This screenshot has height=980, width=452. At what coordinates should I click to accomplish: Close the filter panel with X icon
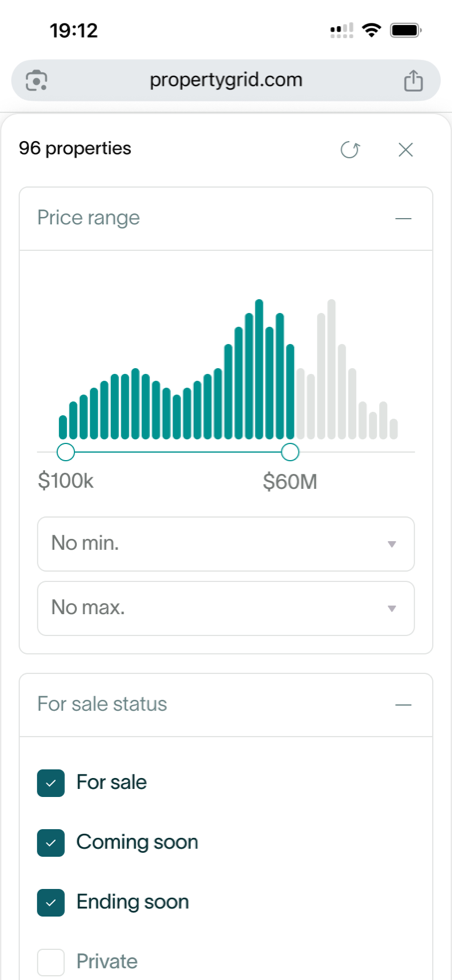[x=406, y=150]
